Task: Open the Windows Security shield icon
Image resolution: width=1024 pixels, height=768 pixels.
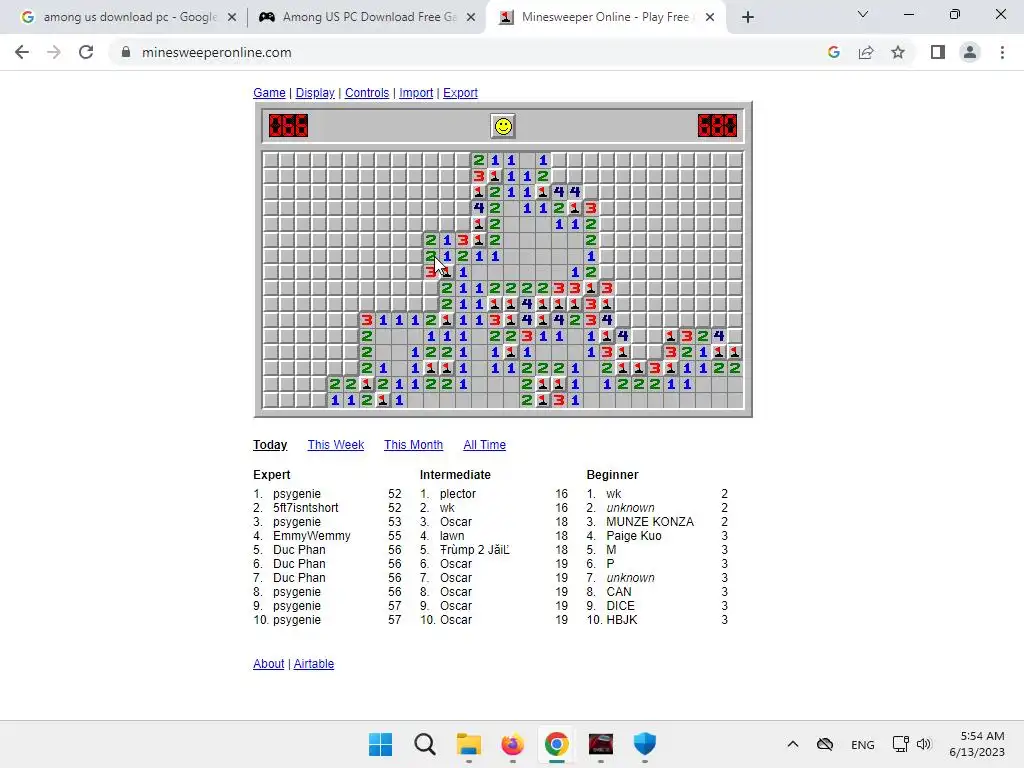Action: (645, 744)
